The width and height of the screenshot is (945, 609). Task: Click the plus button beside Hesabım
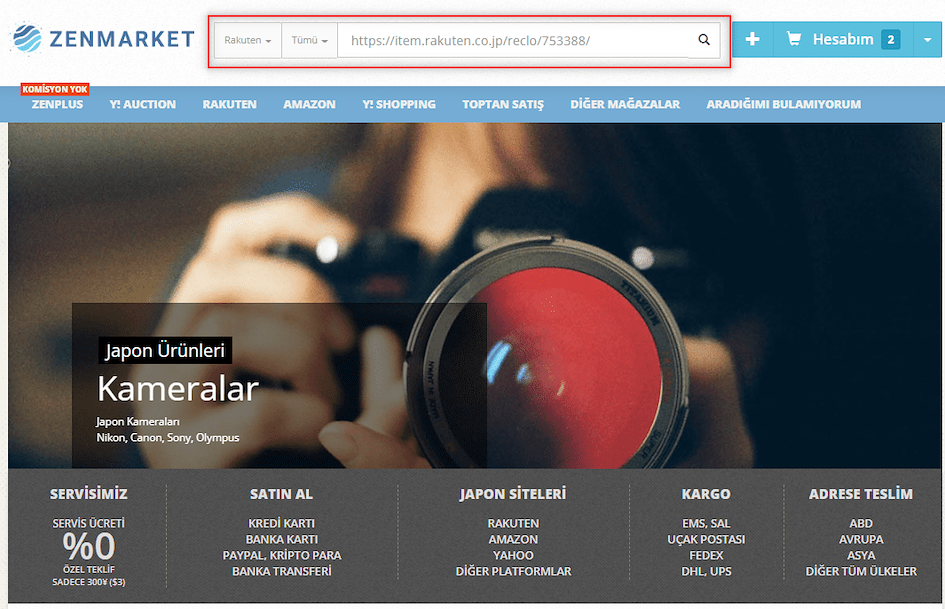pos(752,39)
